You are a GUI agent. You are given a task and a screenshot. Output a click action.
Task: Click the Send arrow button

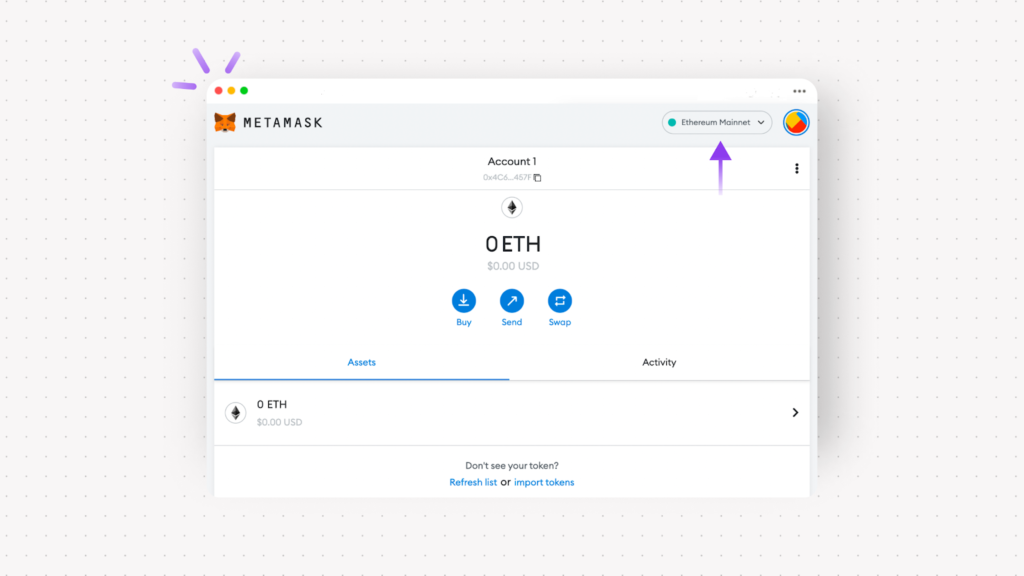click(511, 300)
